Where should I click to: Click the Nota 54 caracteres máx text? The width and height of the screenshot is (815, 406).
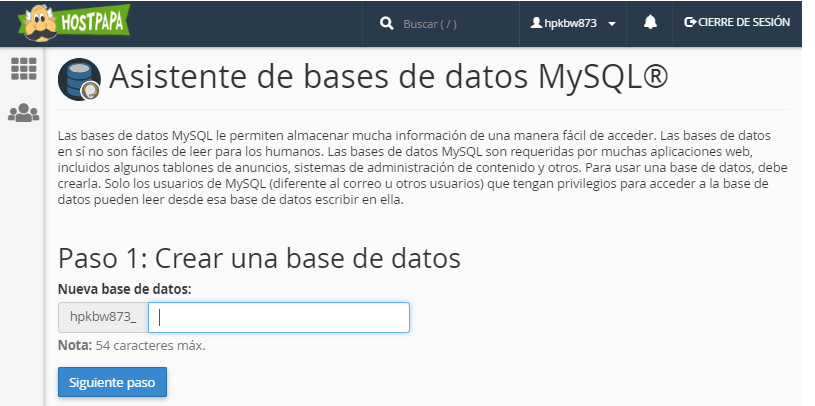[x=132, y=346]
